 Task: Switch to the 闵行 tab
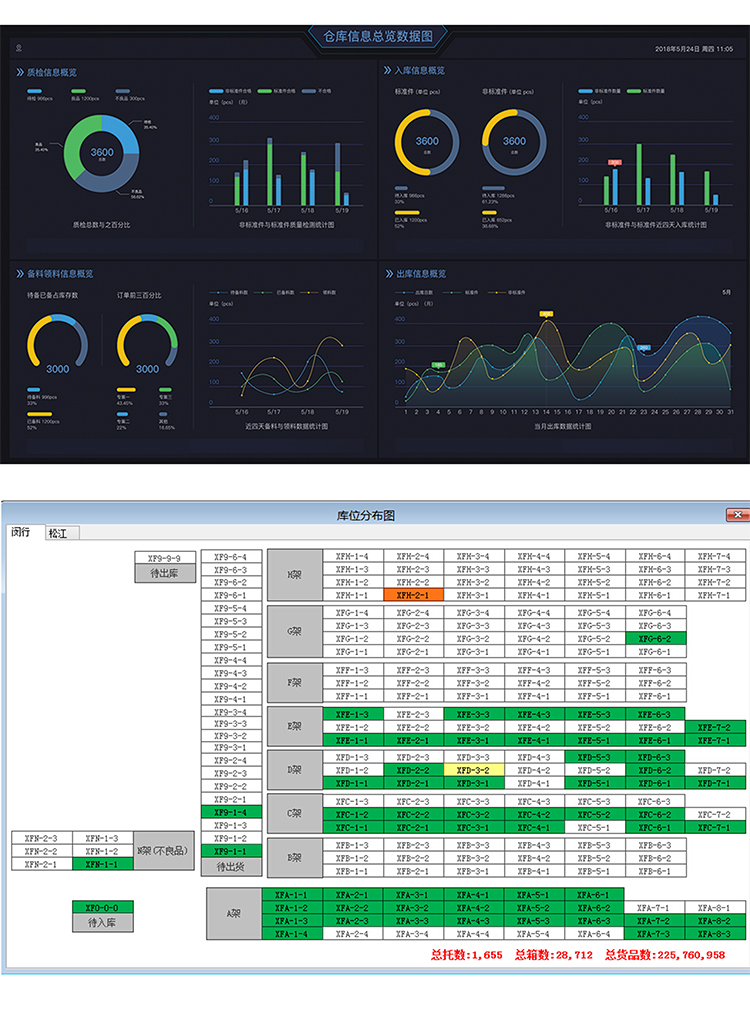22,533
